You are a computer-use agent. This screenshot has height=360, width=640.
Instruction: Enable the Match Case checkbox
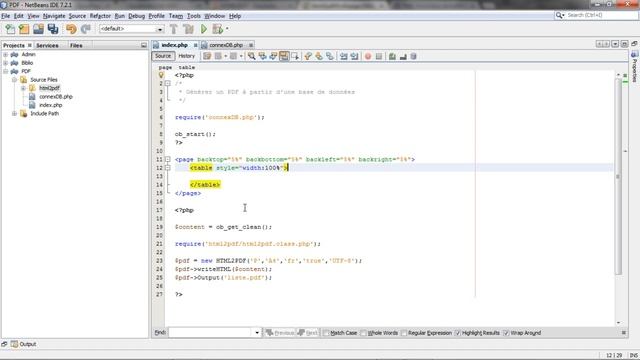[x=326, y=333]
